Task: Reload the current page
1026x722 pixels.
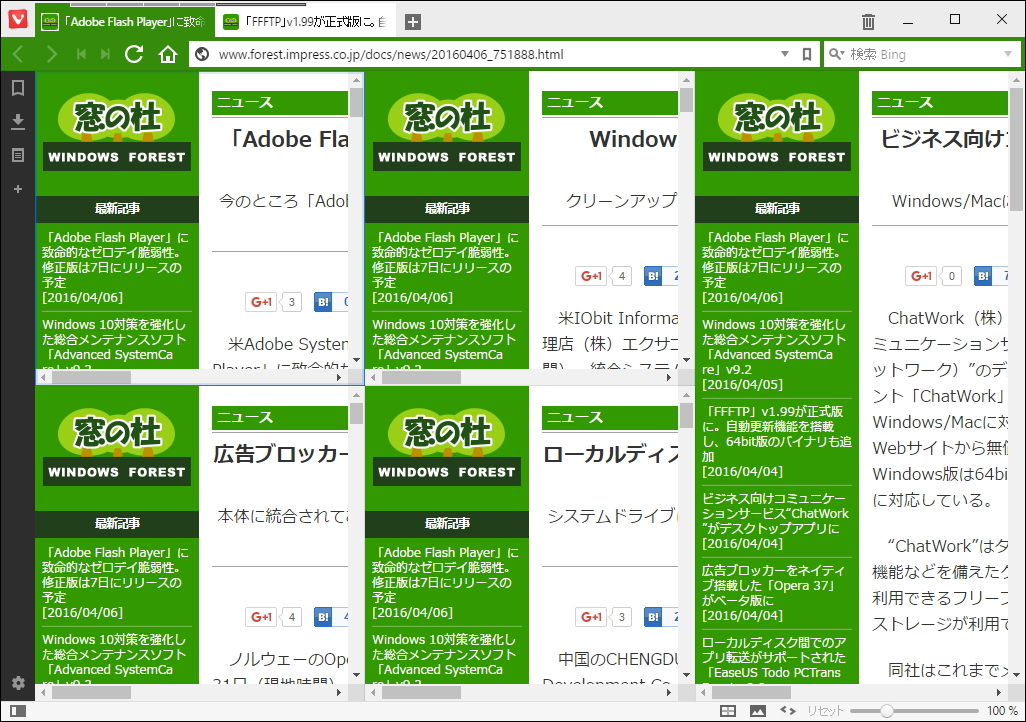Action: [134, 55]
